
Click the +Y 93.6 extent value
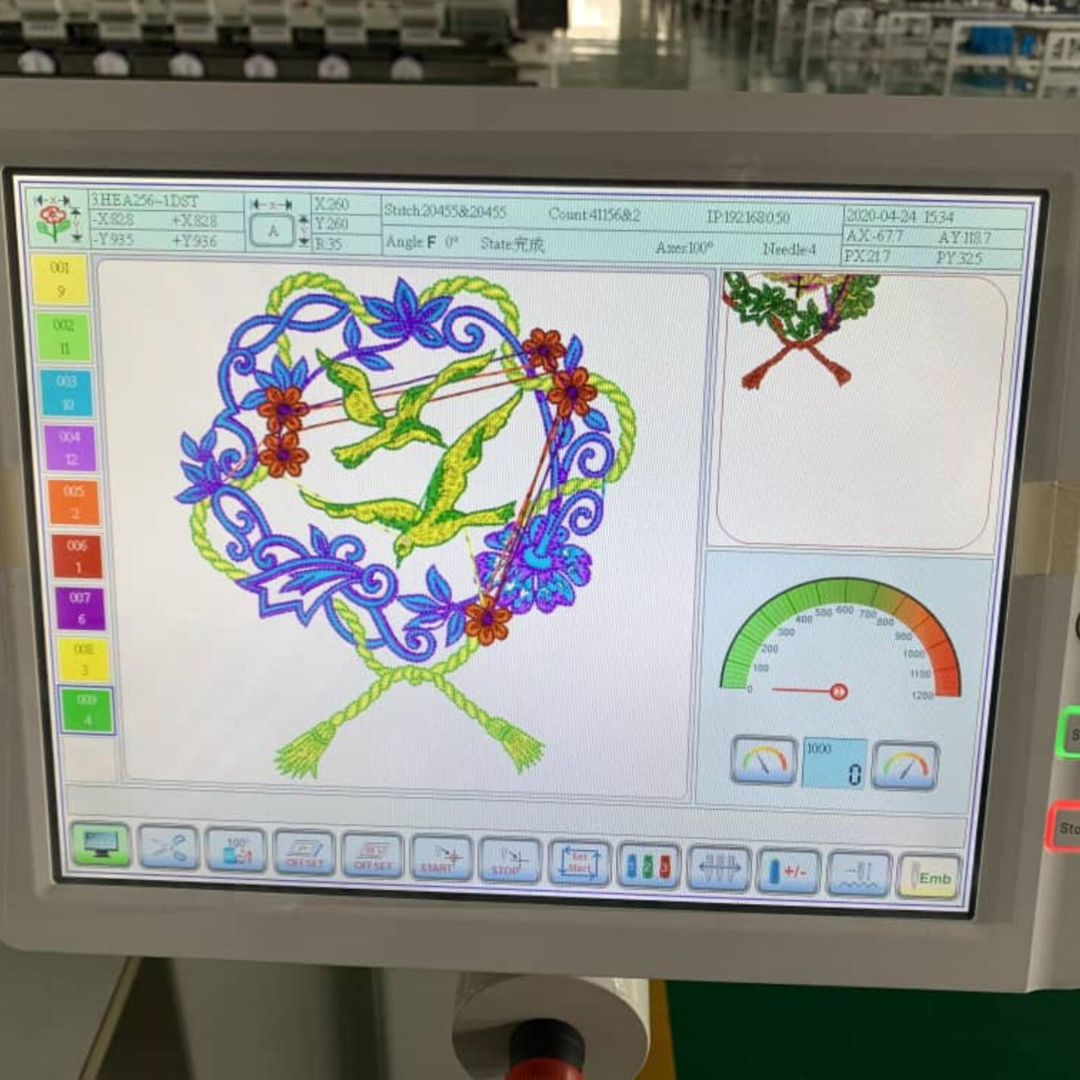point(194,240)
